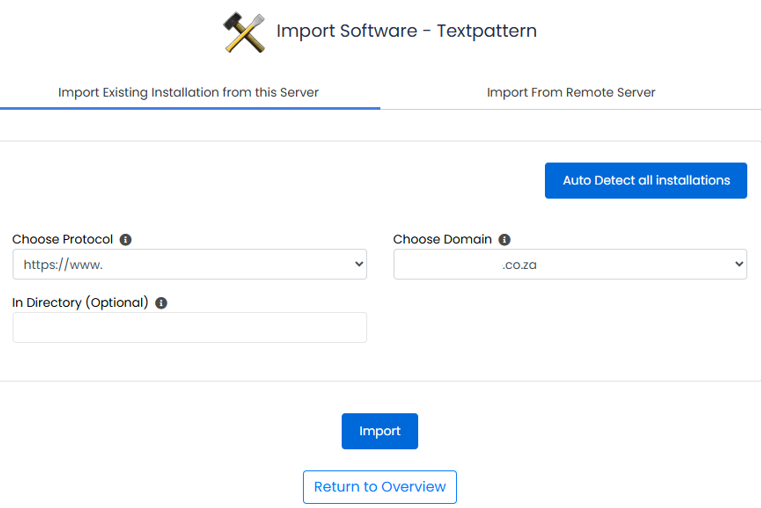Click the https://www. value in protocol select

coord(64,265)
